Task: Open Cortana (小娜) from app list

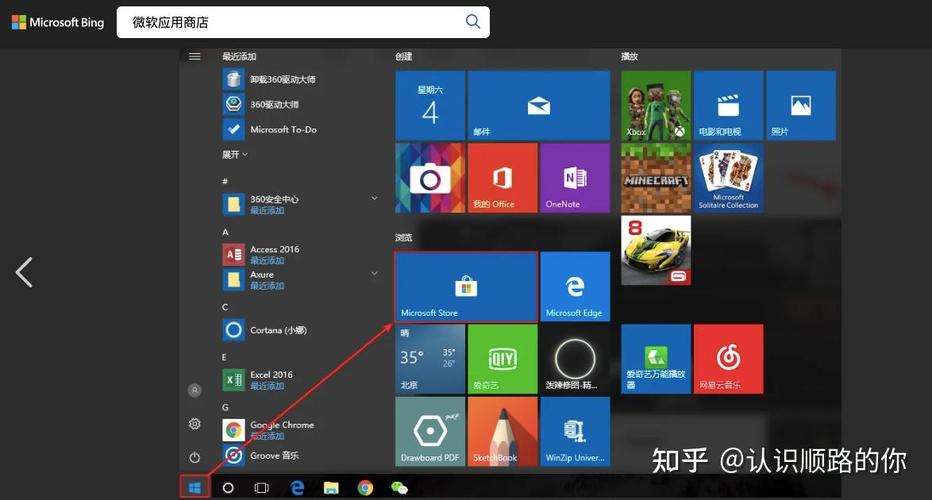Action: tap(265, 330)
